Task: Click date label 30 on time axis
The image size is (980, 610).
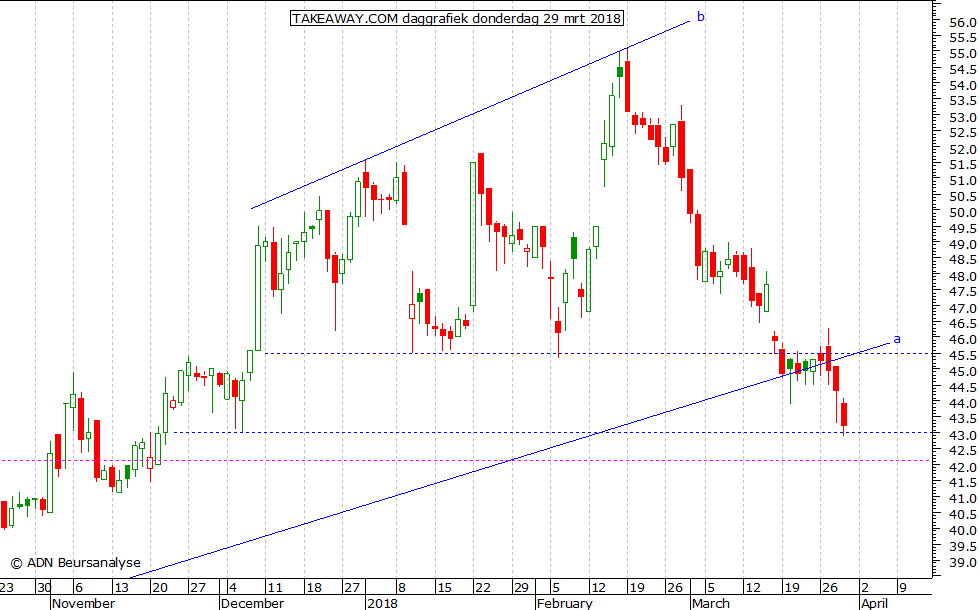Action: tap(44, 588)
